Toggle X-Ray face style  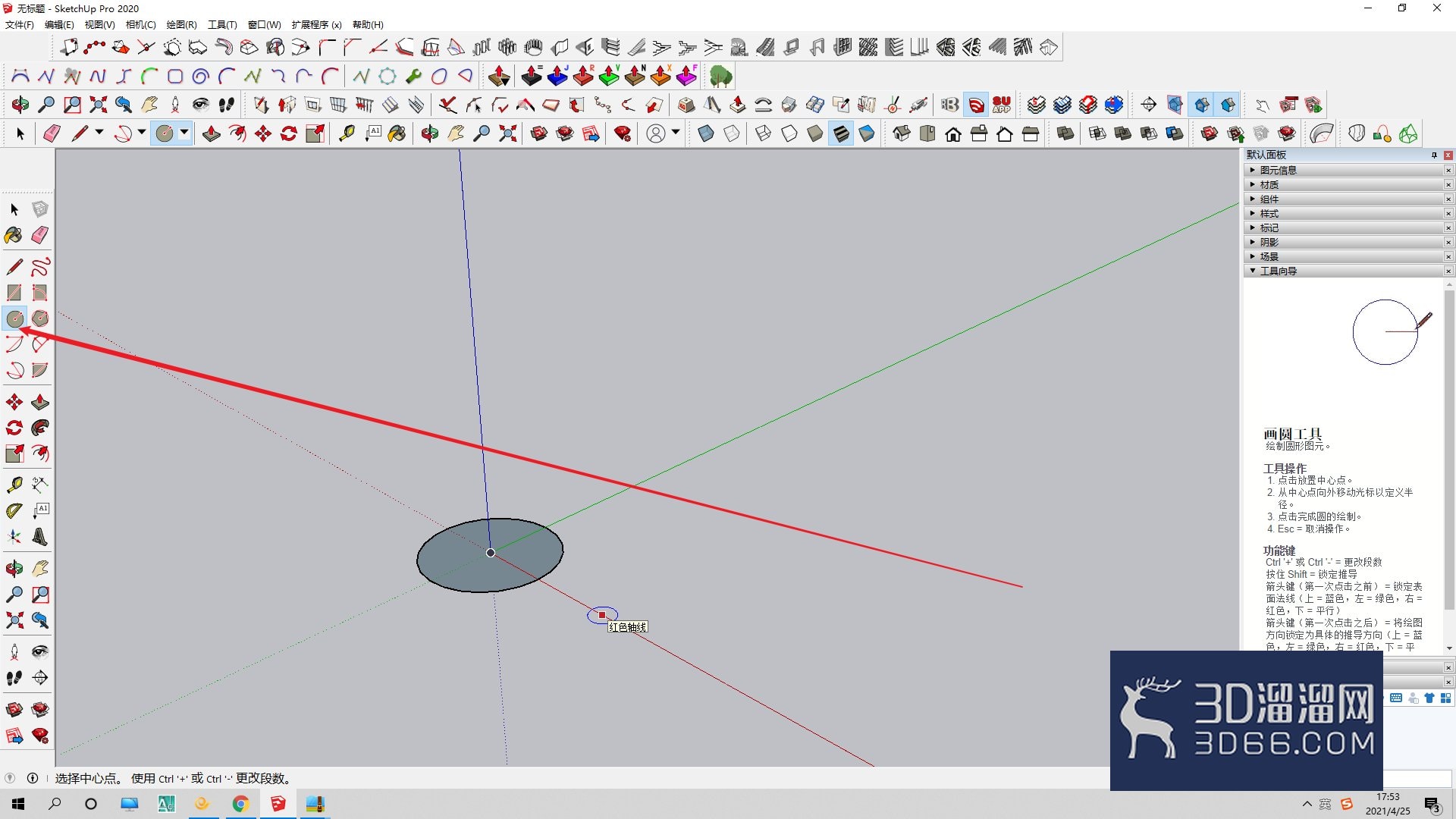coord(706,134)
